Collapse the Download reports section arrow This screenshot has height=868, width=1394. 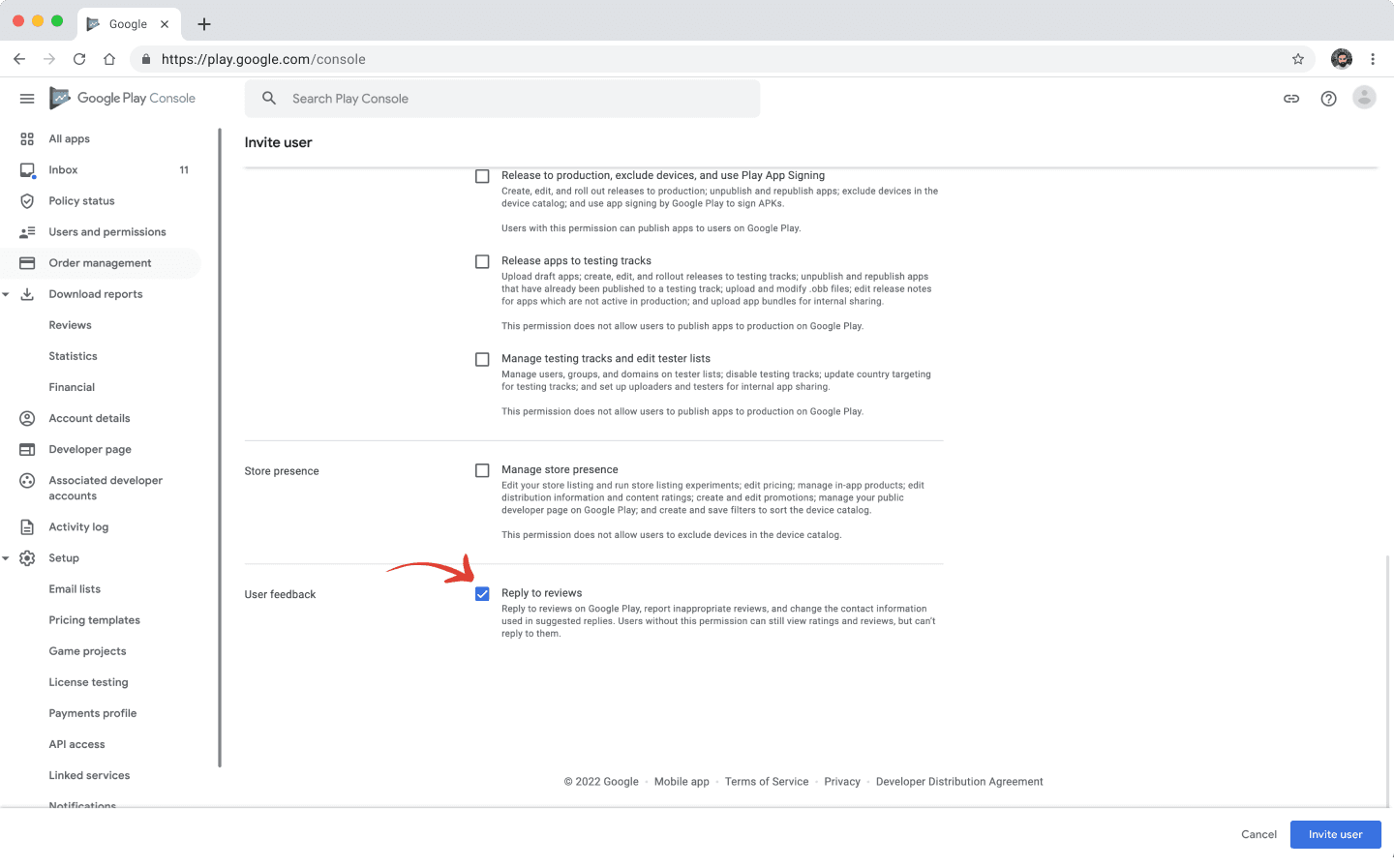pos(6,294)
